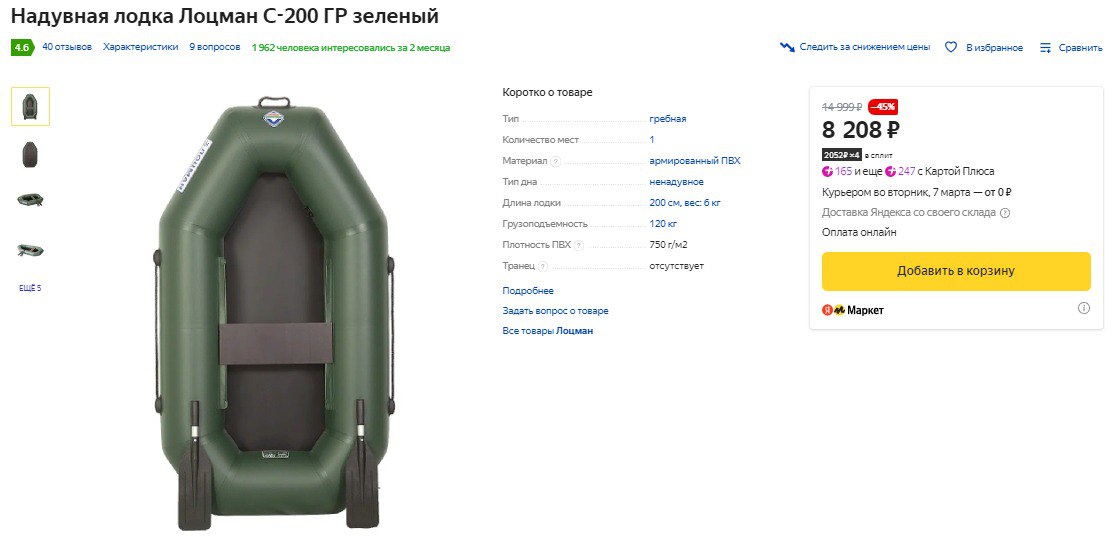The width and height of the screenshot is (1113, 537).
Task: Open the 9 вопросов section
Action: [214, 48]
